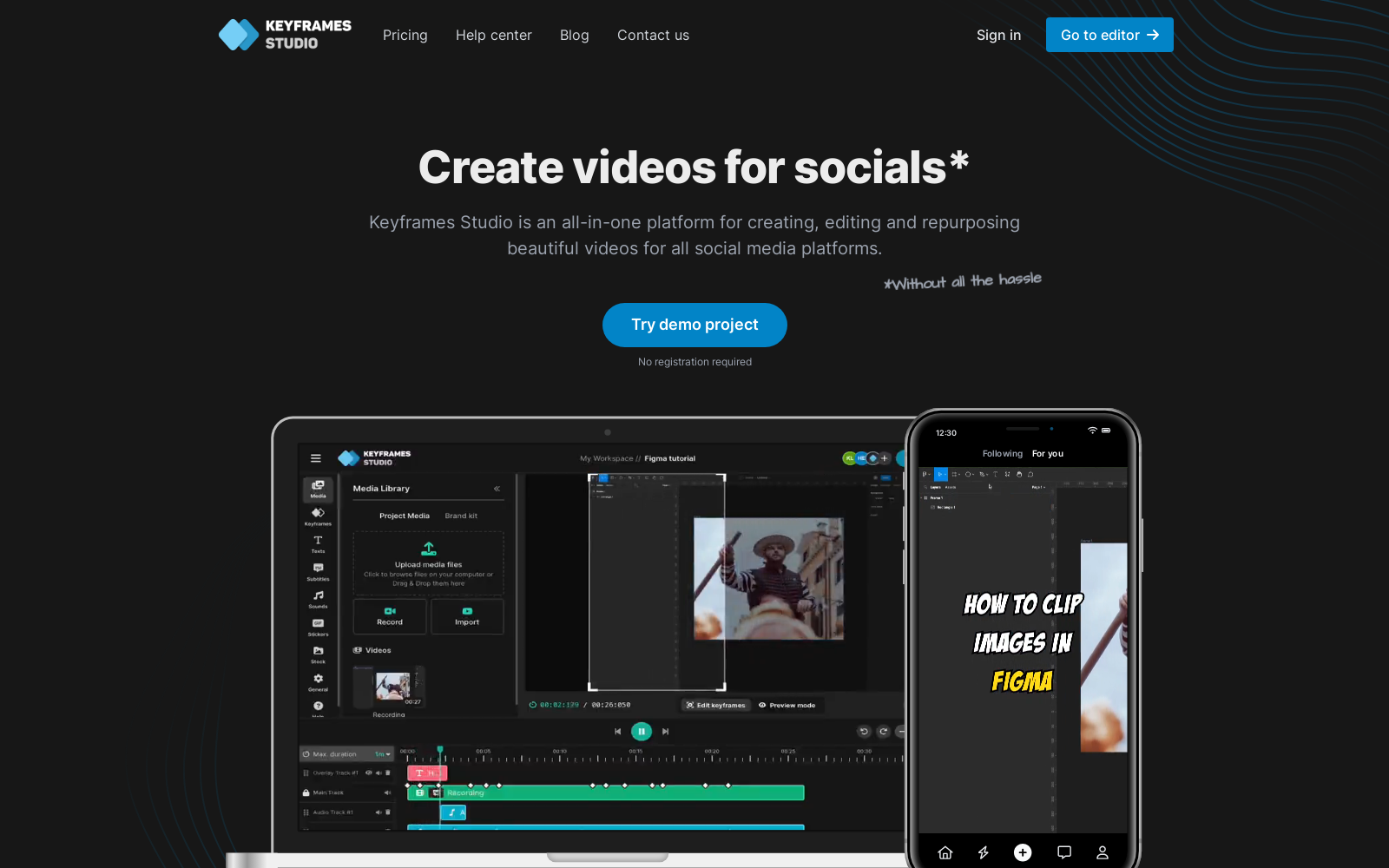Screen dimensions: 1389x868
Task: Click the Sign in link
Action: pos(998,36)
